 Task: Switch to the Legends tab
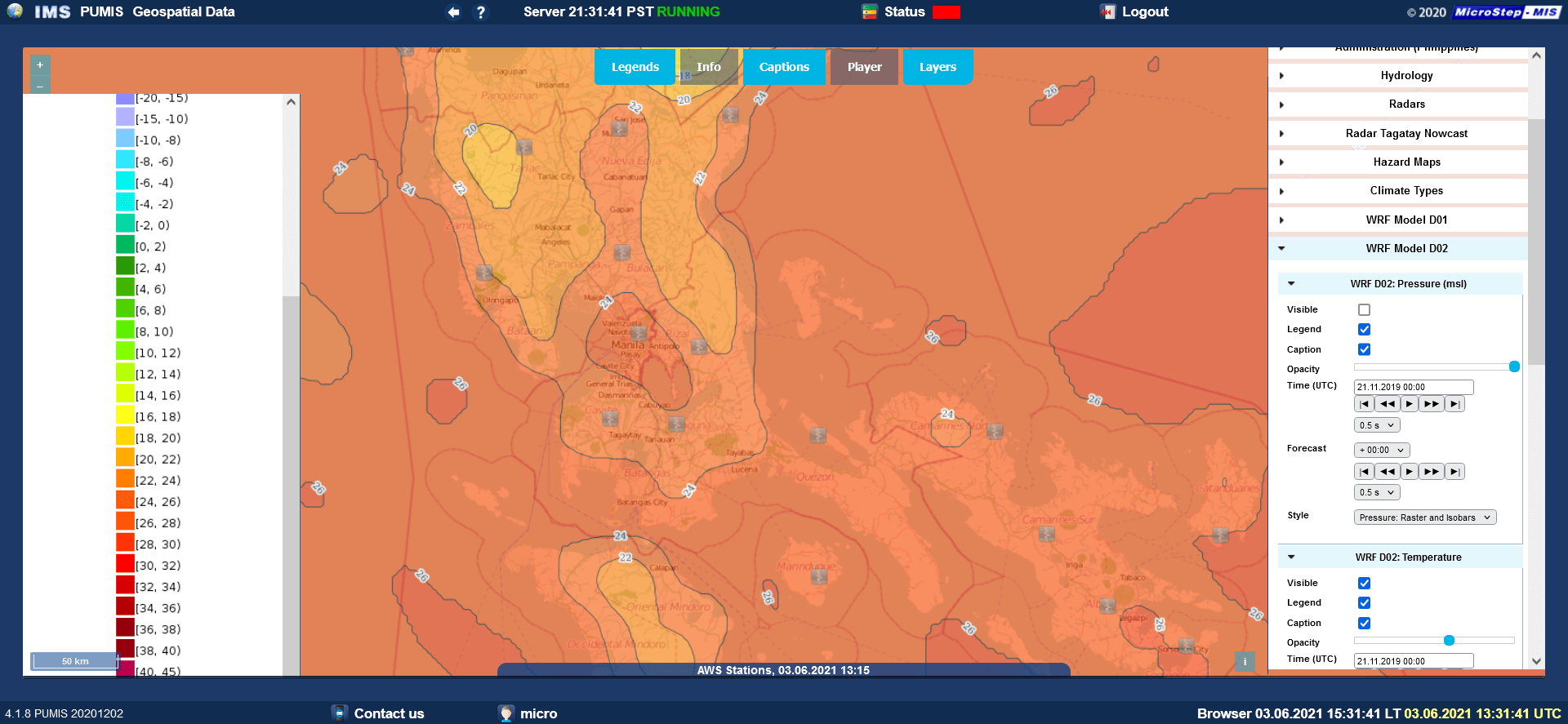click(x=635, y=67)
